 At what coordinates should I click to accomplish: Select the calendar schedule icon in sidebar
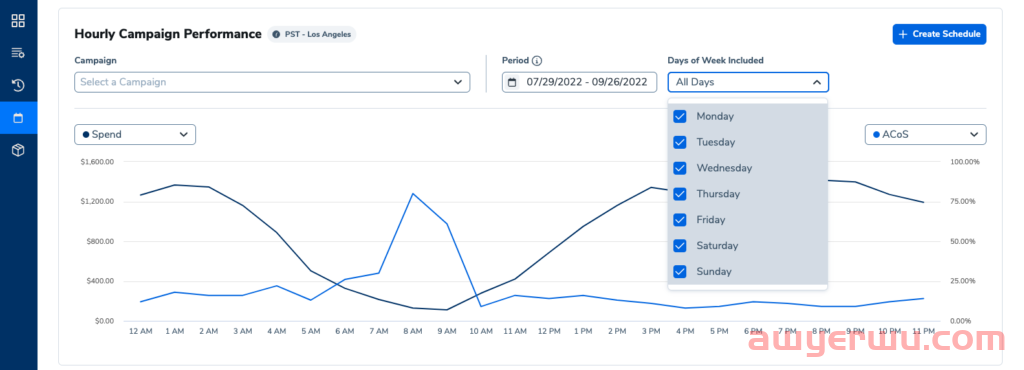click(18, 118)
